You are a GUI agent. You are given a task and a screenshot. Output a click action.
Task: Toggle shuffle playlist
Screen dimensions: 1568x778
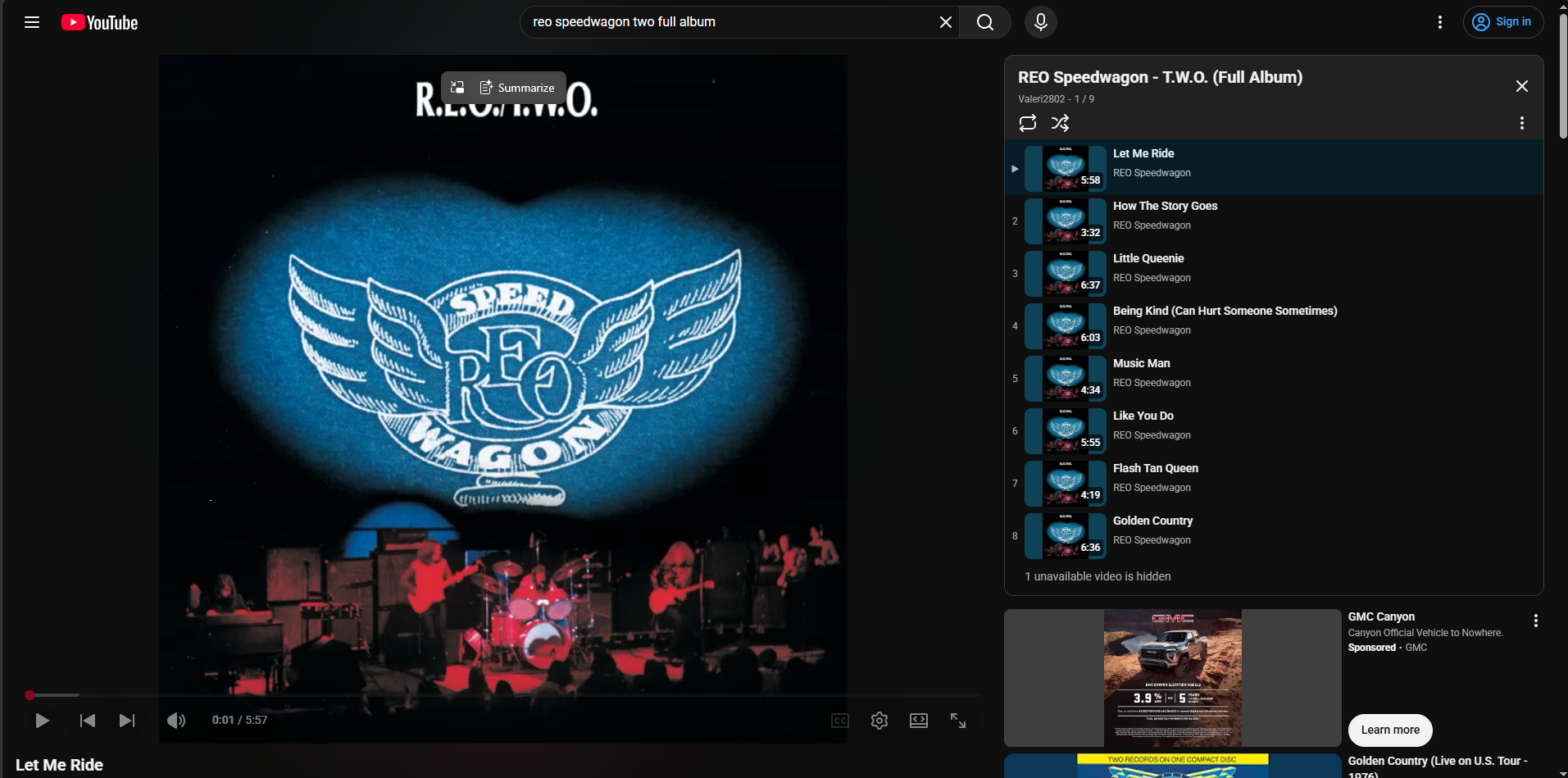pyautogui.click(x=1061, y=123)
